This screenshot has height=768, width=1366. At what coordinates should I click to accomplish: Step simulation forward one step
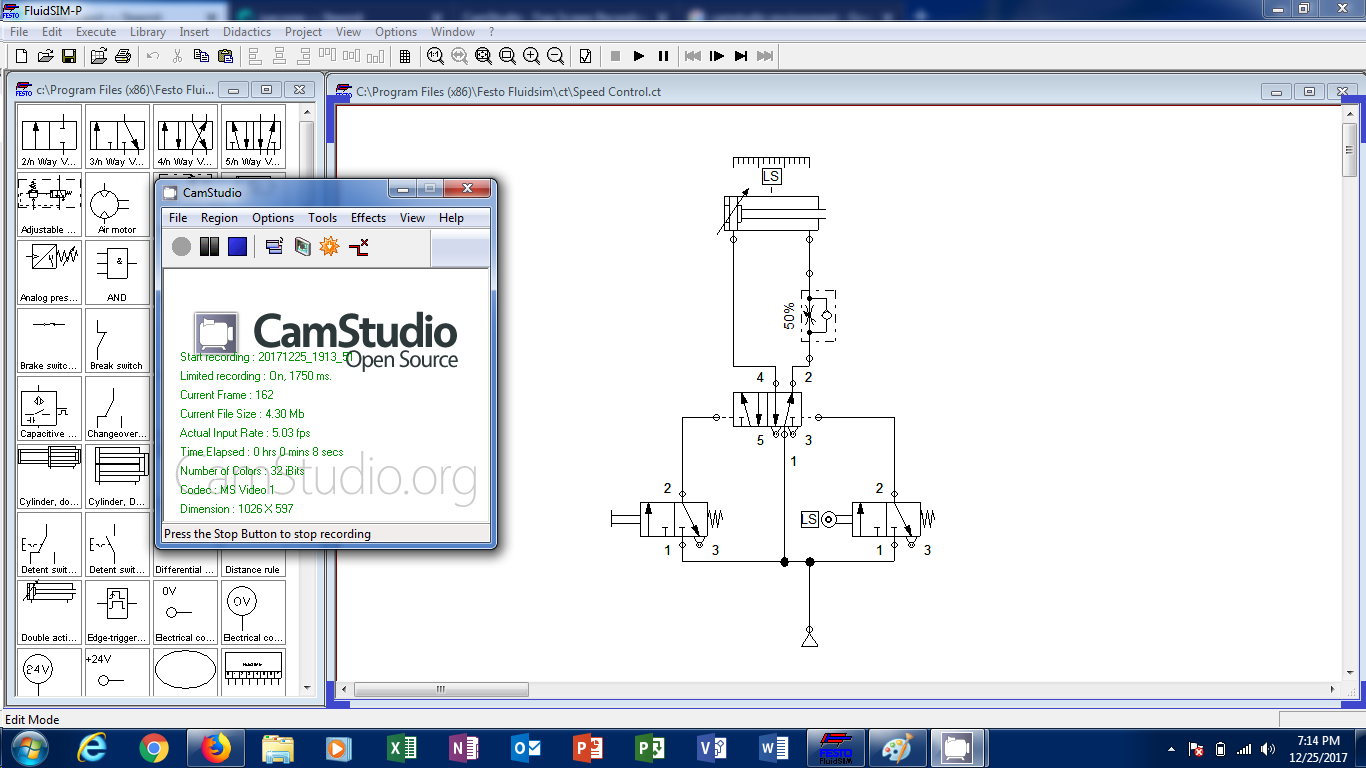click(717, 56)
